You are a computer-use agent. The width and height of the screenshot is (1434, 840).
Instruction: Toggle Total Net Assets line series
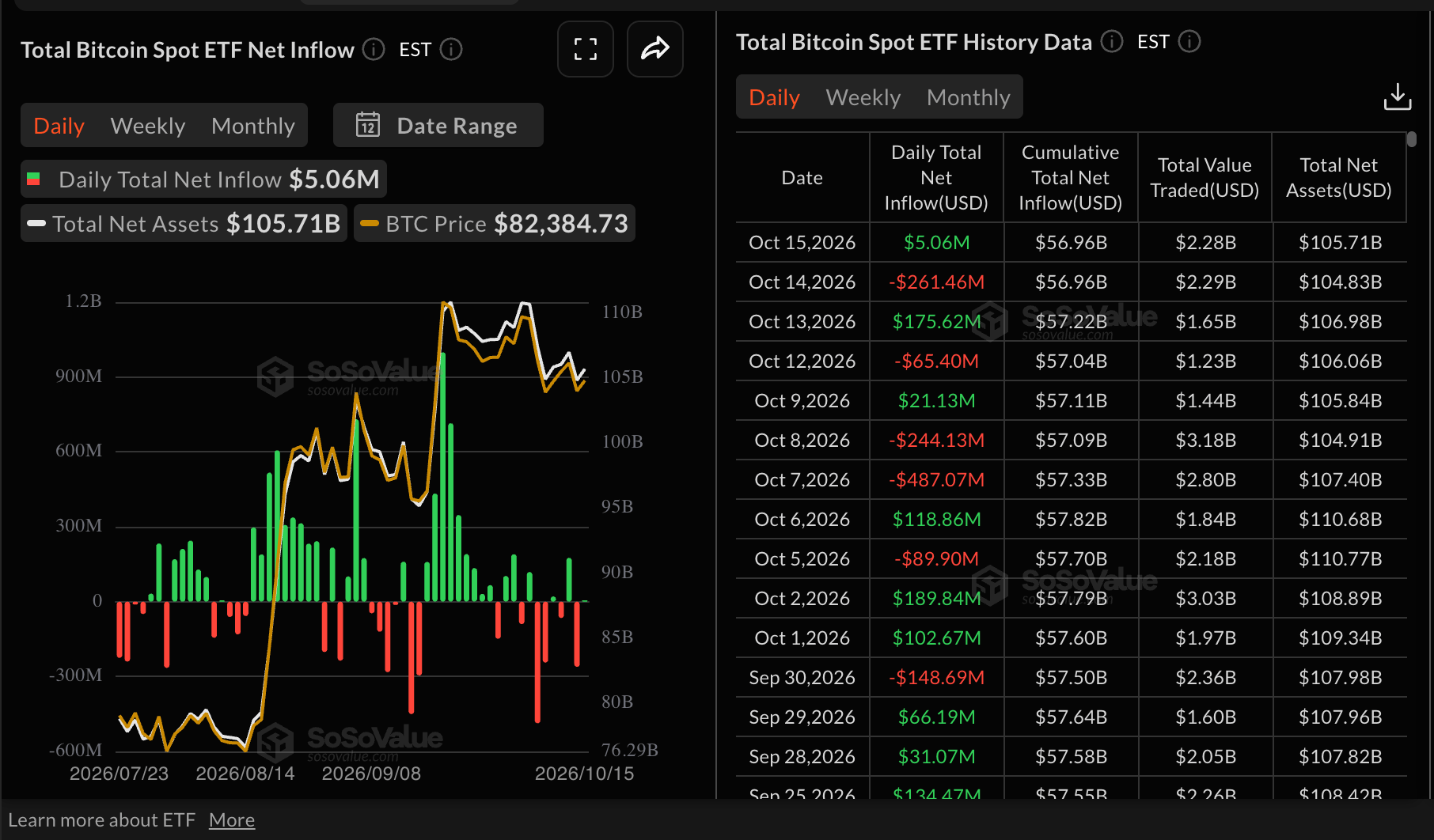tap(184, 223)
